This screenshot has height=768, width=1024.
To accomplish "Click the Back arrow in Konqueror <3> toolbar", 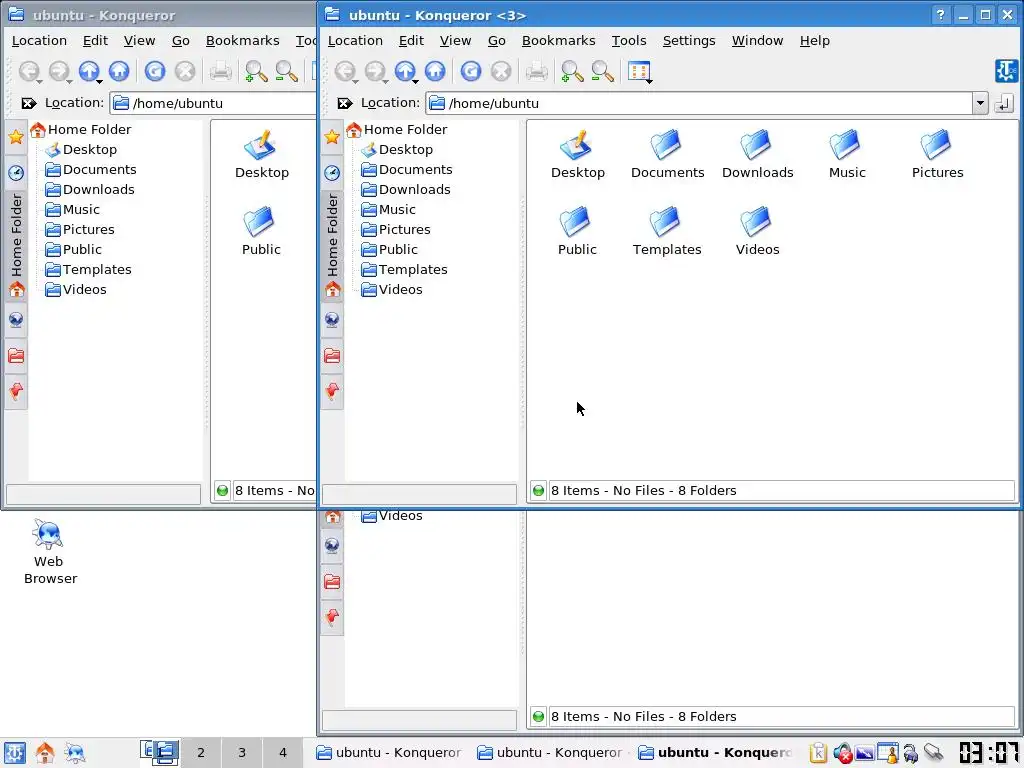I will [345, 71].
